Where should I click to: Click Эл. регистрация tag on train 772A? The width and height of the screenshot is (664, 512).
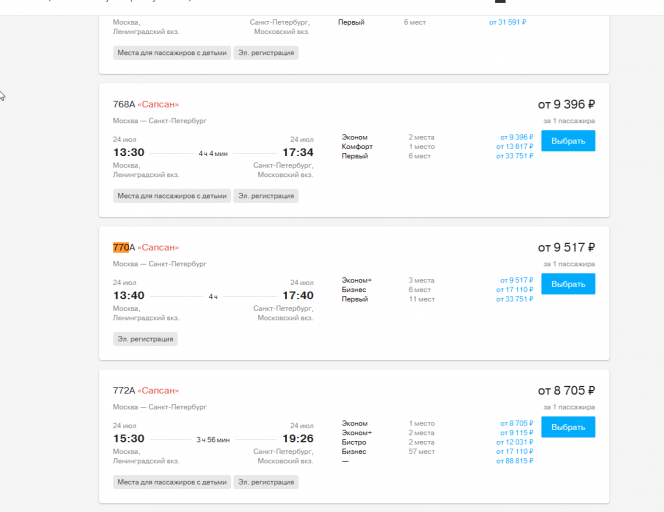pyautogui.click(x=266, y=482)
